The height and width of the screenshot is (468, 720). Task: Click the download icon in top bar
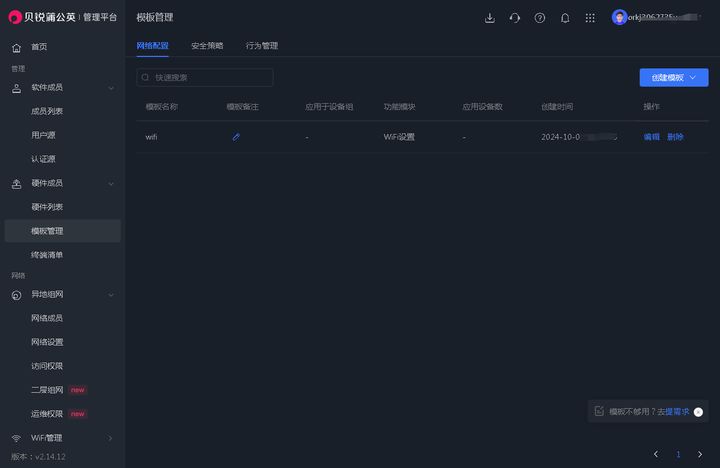[x=489, y=18]
